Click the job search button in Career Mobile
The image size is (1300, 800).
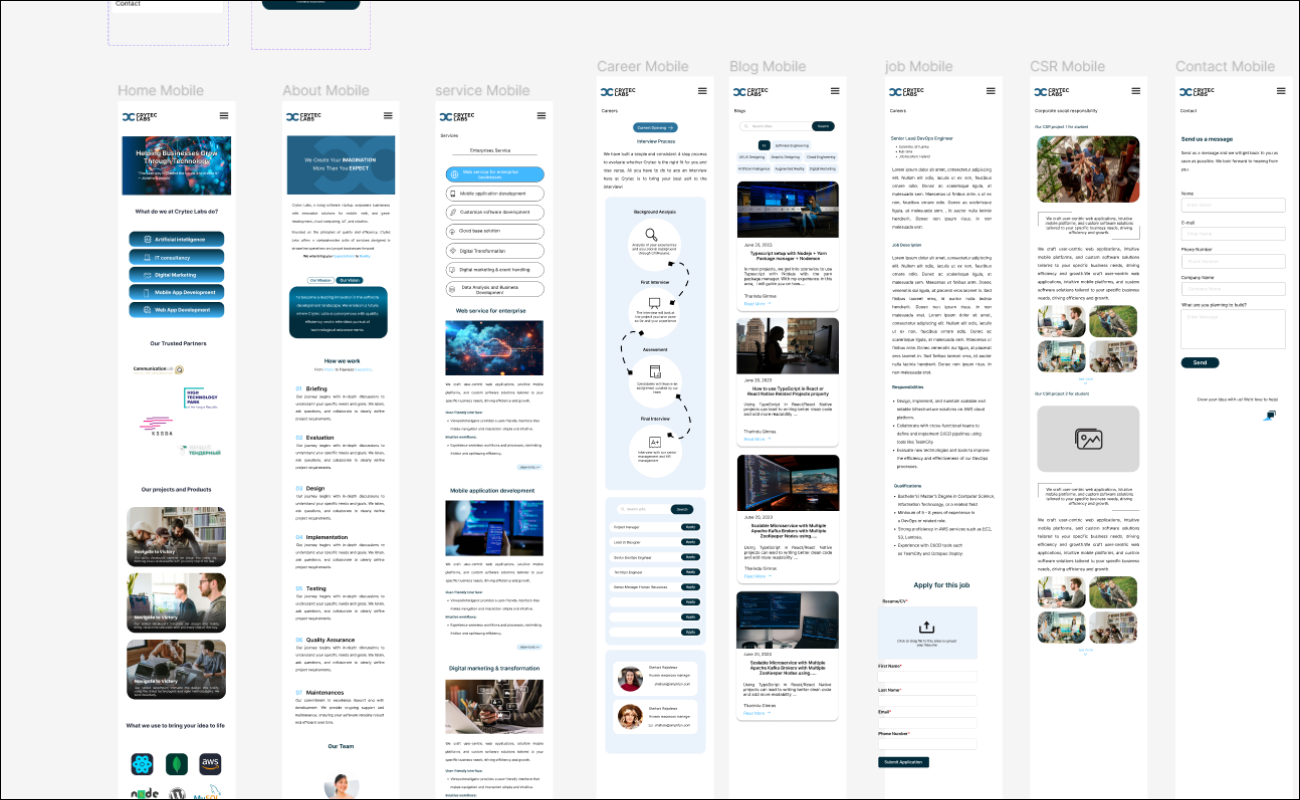coord(682,509)
